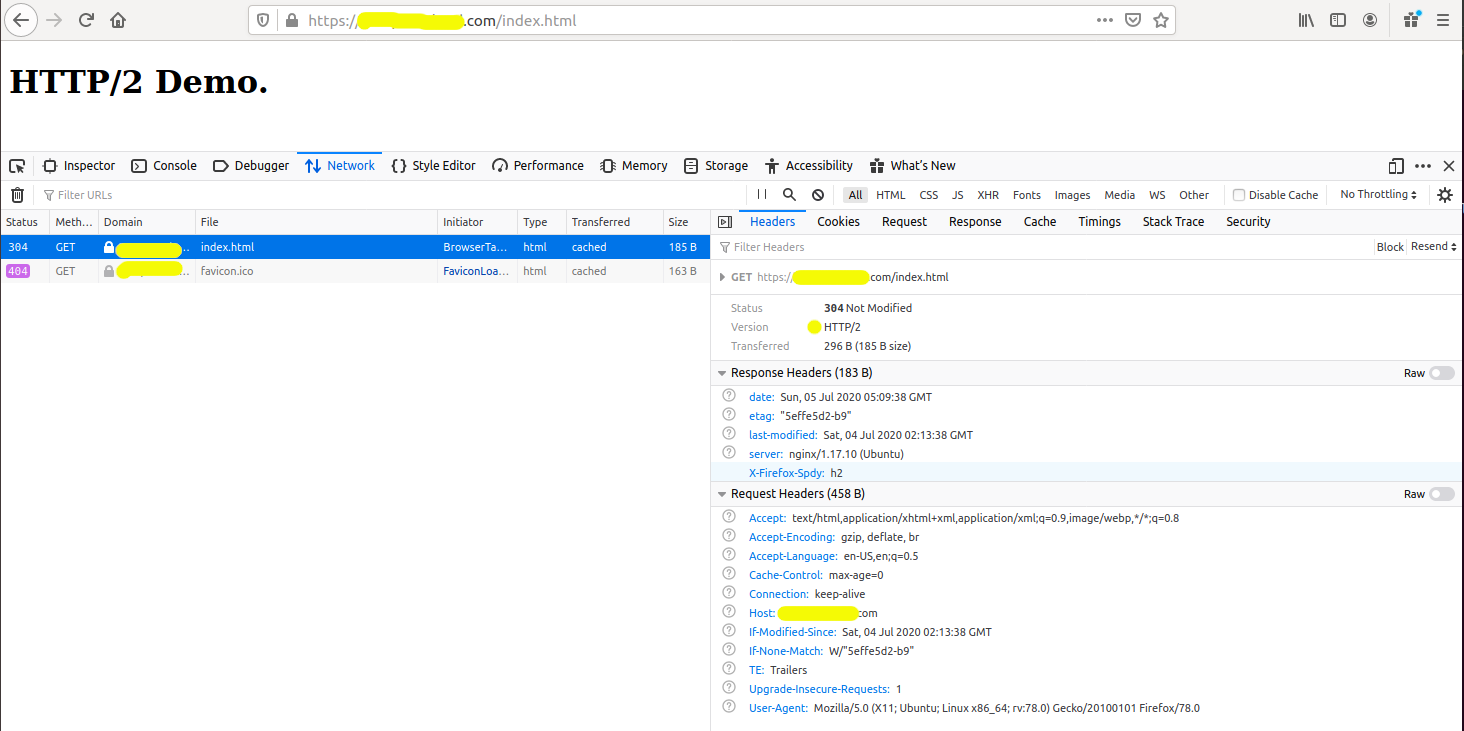Viewport: 1464px width, 731px height.
Task: Filter requests by JS type
Action: pyautogui.click(x=958, y=195)
